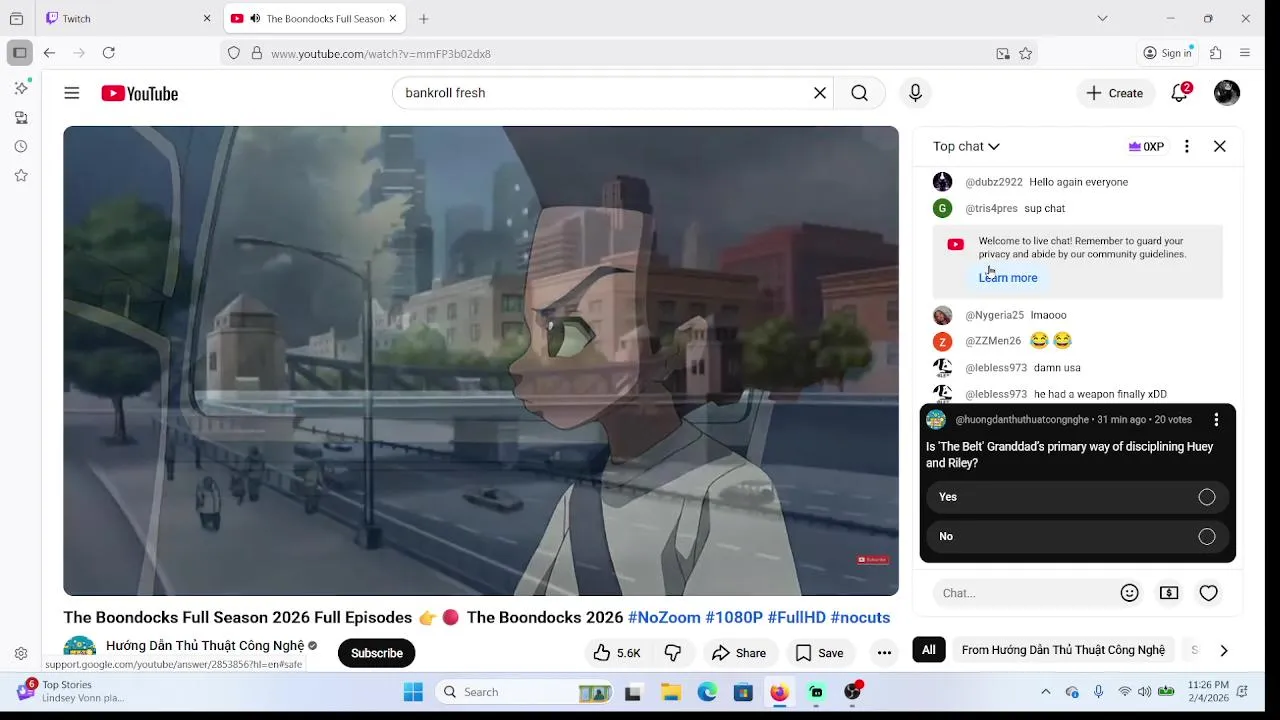1280x720 pixels.
Task: Open a new browser tab
Action: coord(424,18)
